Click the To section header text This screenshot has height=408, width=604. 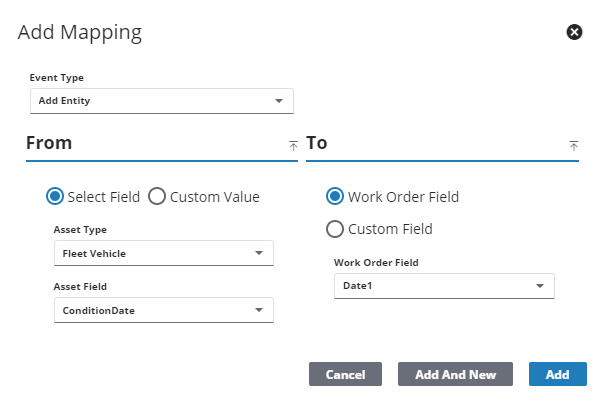pos(317,143)
